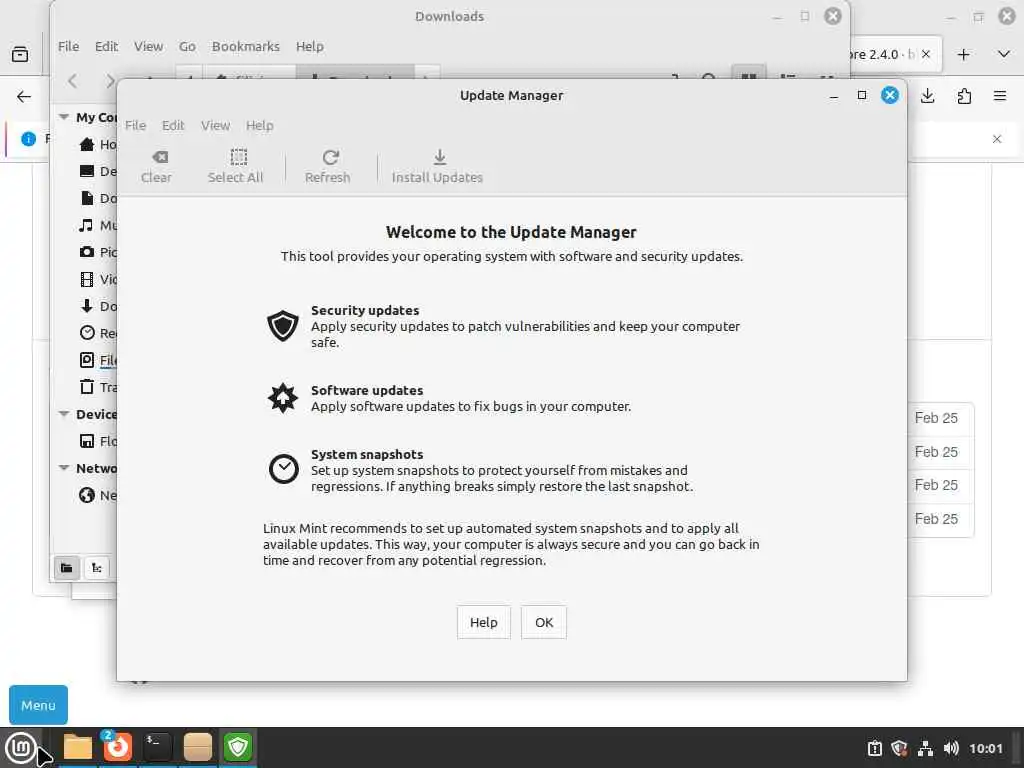Open Update Manager's Help menu

tap(259, 125)
